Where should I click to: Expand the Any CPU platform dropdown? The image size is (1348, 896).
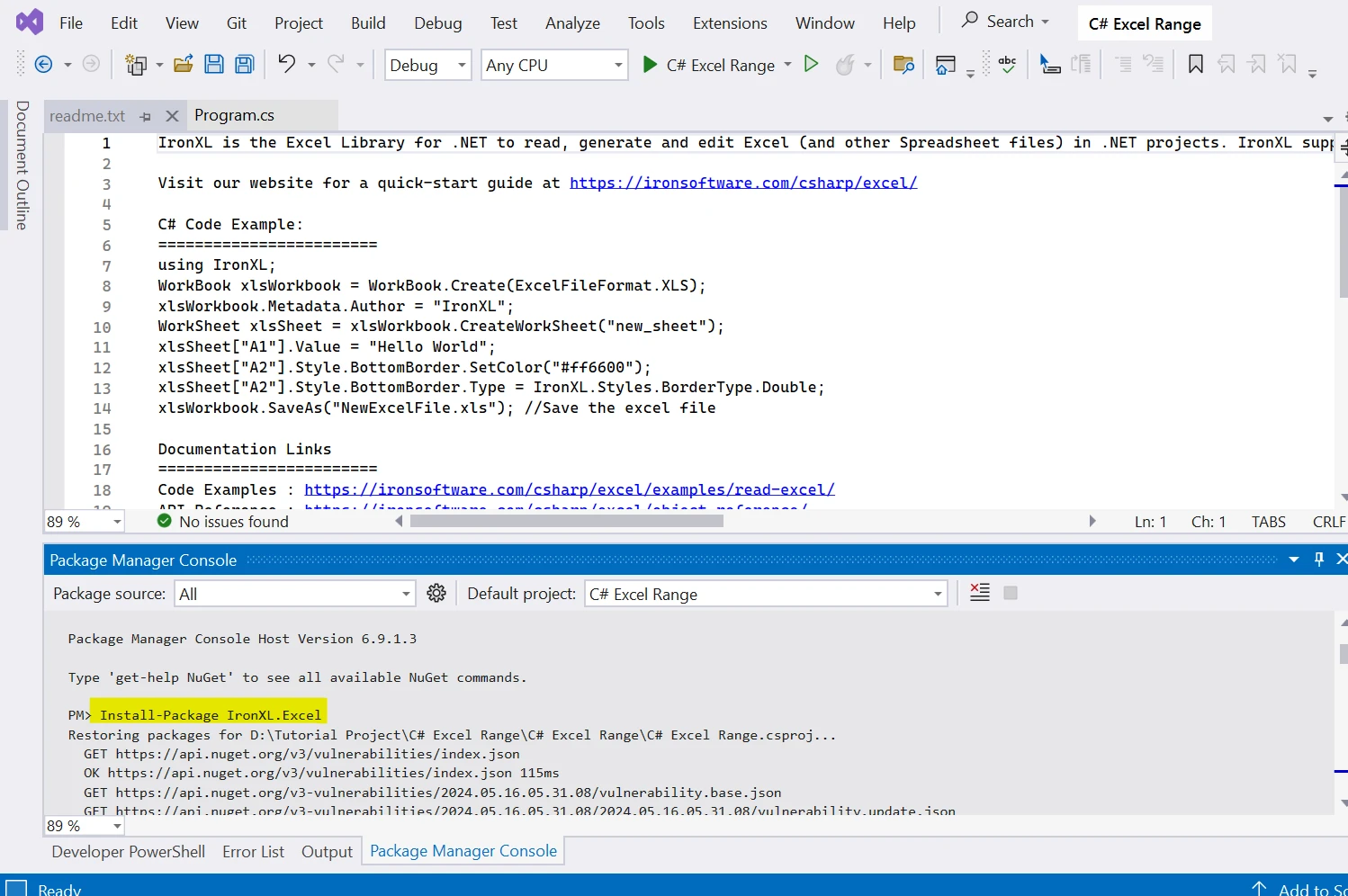coord(553,65)
